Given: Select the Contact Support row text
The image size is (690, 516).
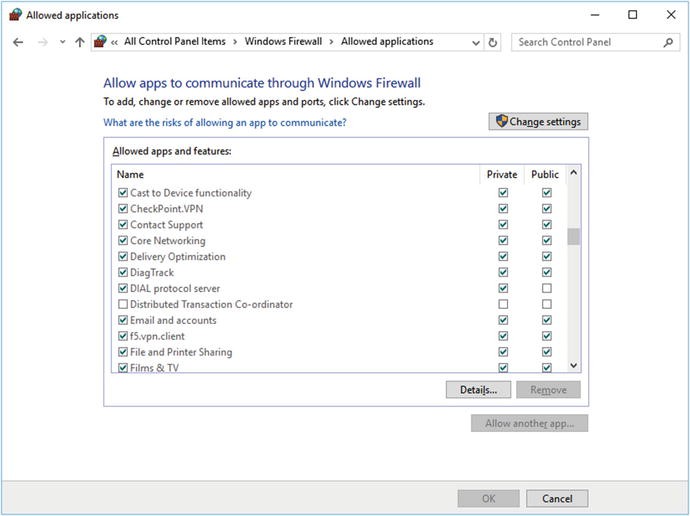Looking at the screenshot, I should [x=167, y=225].
